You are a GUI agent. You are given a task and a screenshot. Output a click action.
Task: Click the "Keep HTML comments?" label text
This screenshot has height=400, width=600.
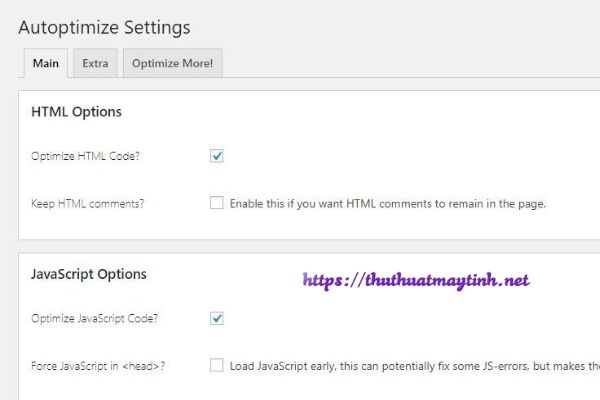click(x=88, y=204)
